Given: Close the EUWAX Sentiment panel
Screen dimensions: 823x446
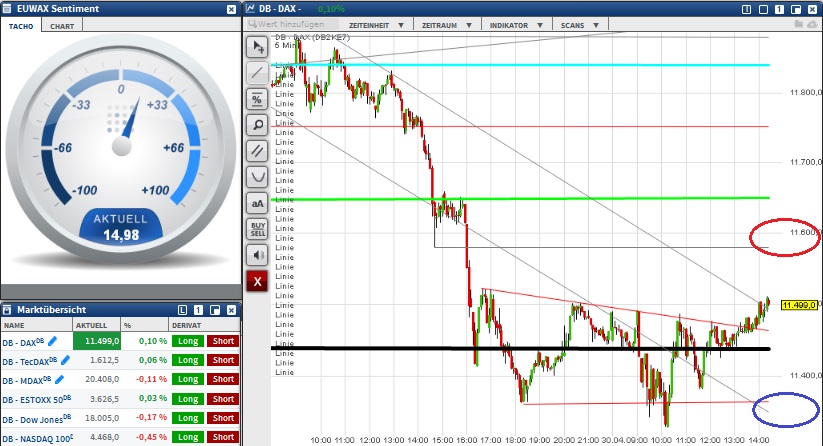Looking at the screenshot, I should (231, 9).
